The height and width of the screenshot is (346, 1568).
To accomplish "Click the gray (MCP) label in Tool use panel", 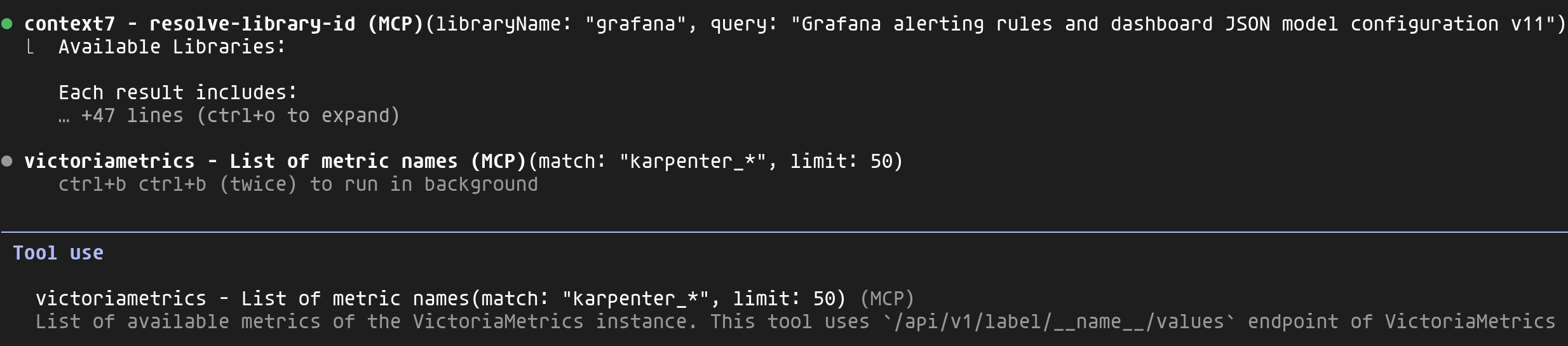I will pos(887,299).
